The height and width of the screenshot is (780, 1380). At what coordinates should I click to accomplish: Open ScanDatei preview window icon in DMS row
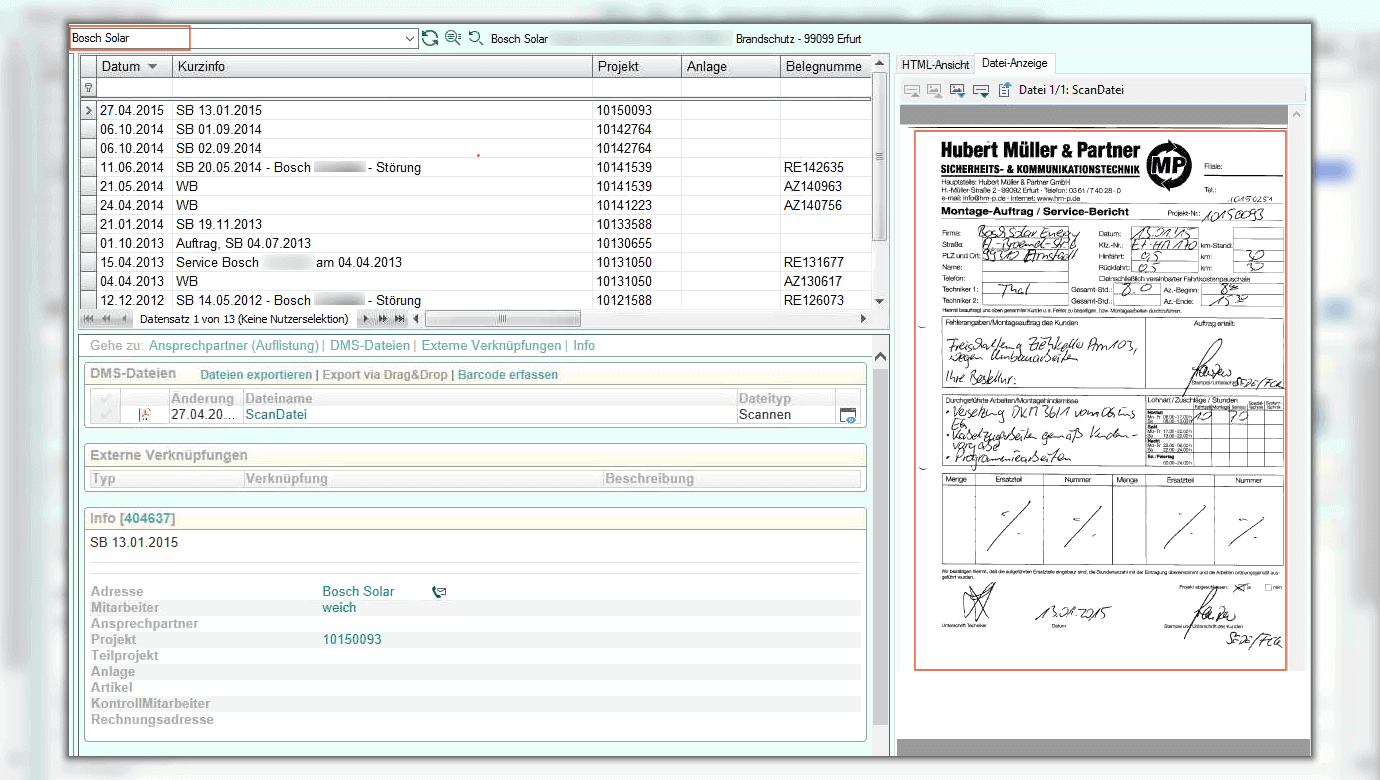(x=847, y=415)
